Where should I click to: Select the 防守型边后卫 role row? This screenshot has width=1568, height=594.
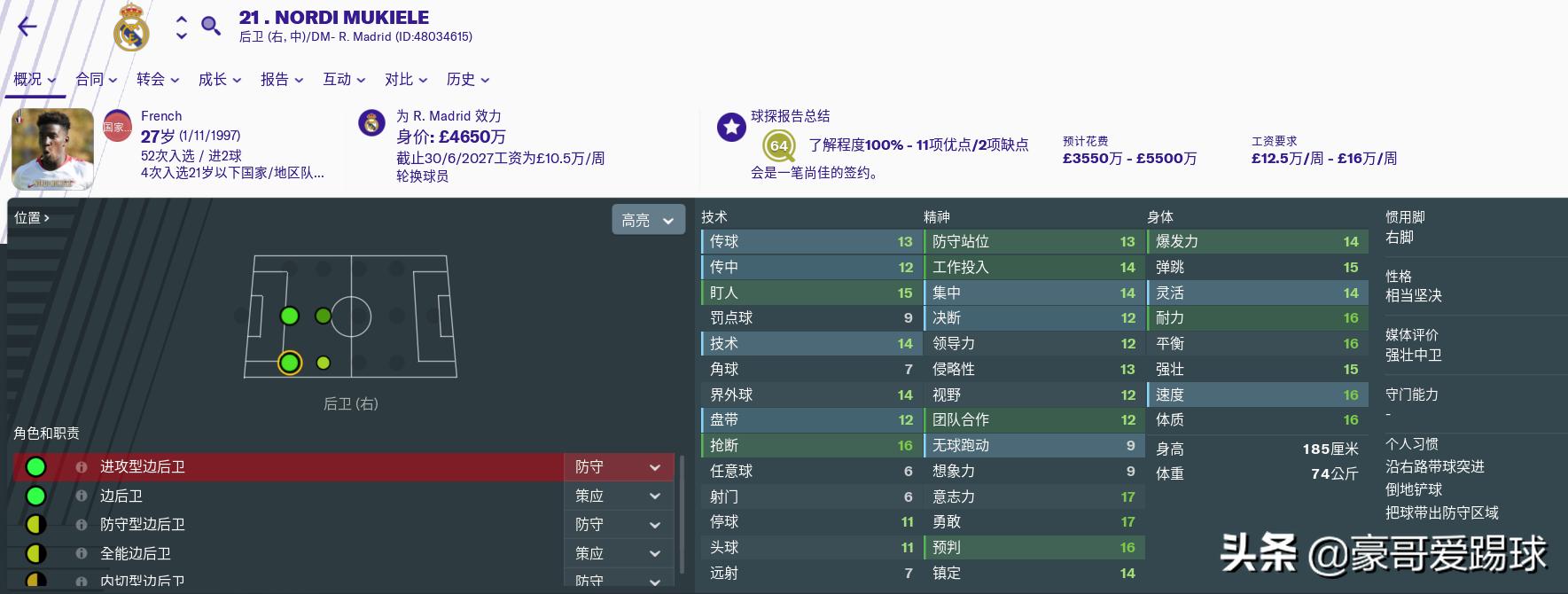[288, 525]
